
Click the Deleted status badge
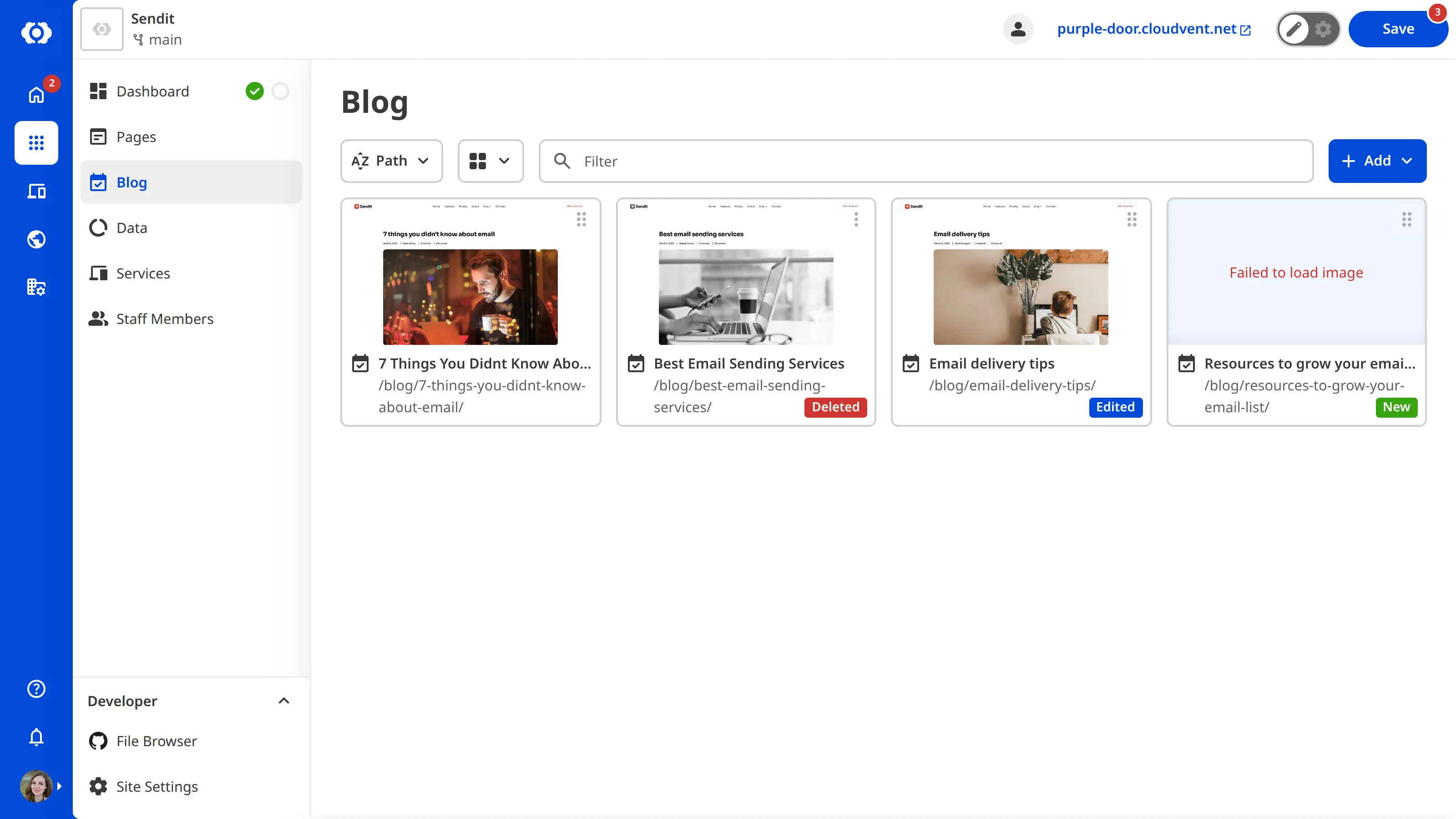(835, 407)
